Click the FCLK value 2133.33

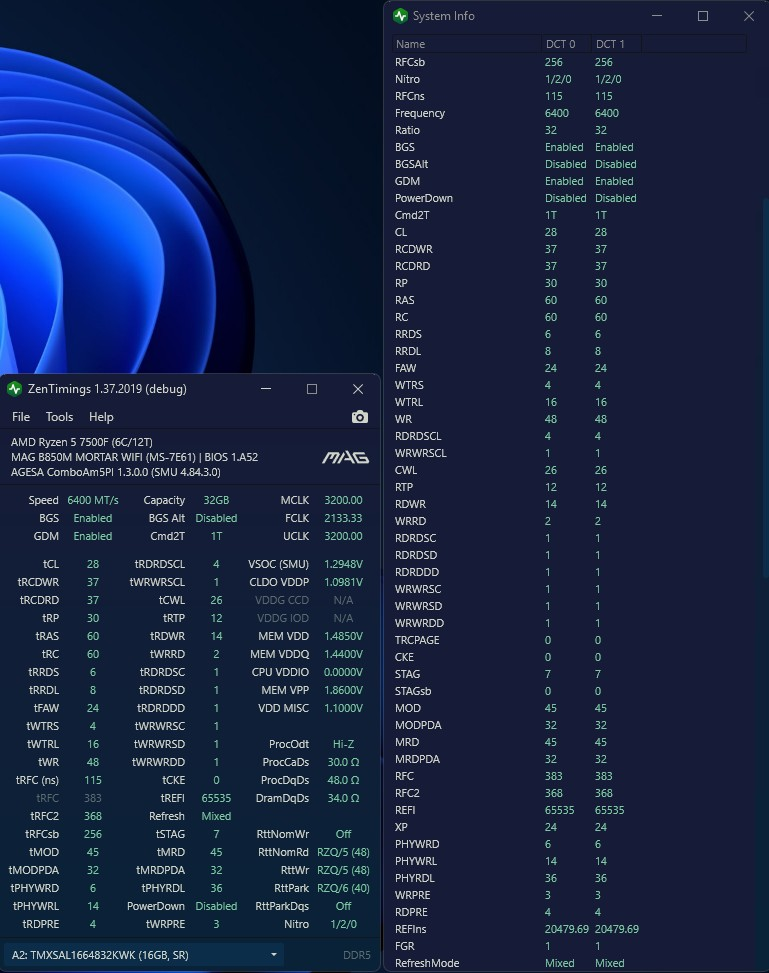coord(343,518)
